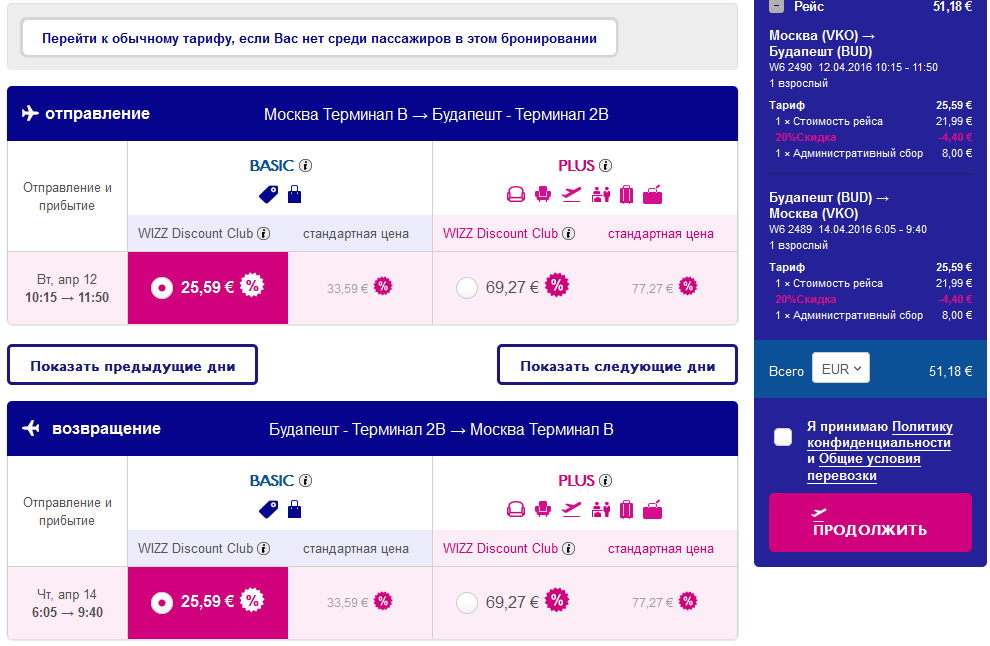Click the price tag icon under departure BASIC
Viewport: 990px width, 646px height.
pyautogui.click(x=269, y=195)
